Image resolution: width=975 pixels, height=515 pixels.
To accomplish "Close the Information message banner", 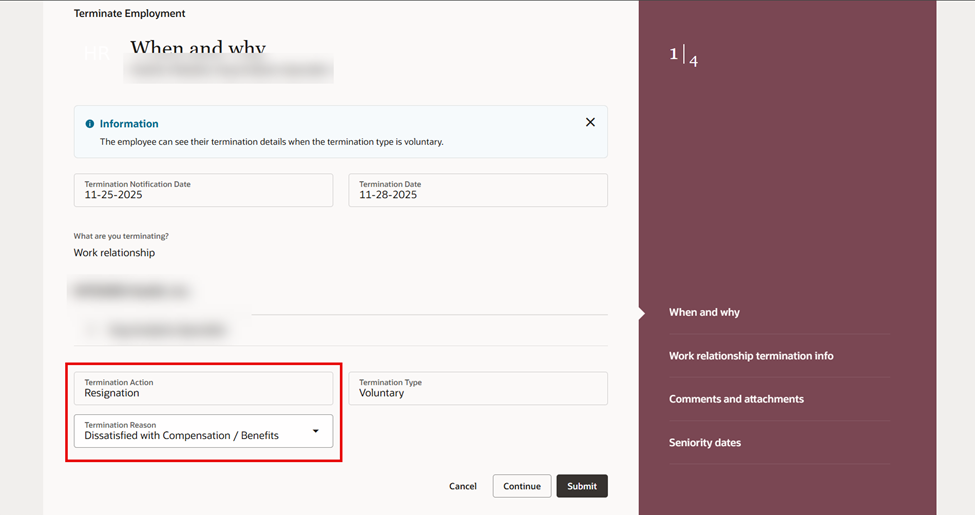I will (590, 123).
